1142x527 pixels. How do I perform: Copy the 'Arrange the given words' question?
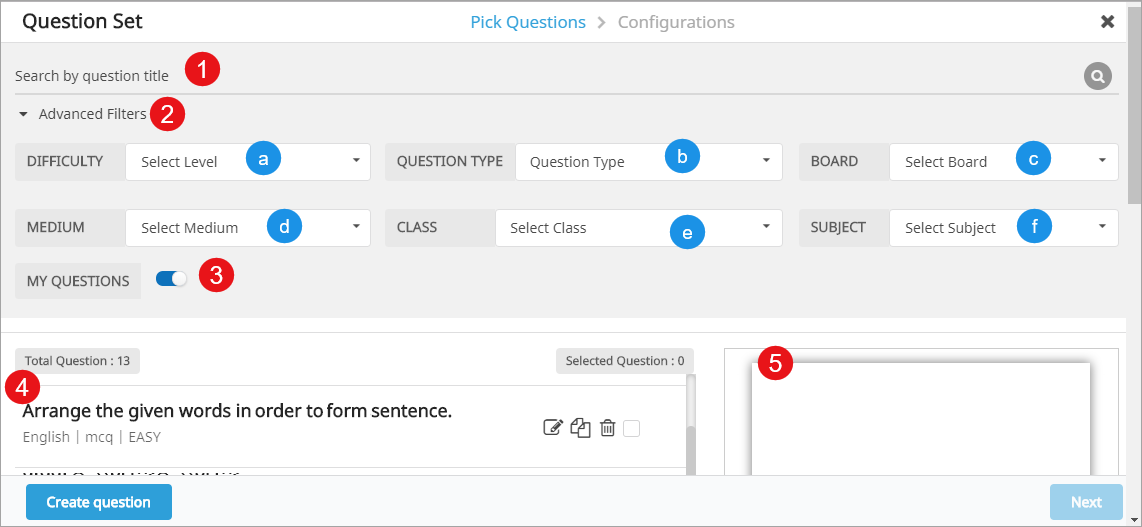581,428
